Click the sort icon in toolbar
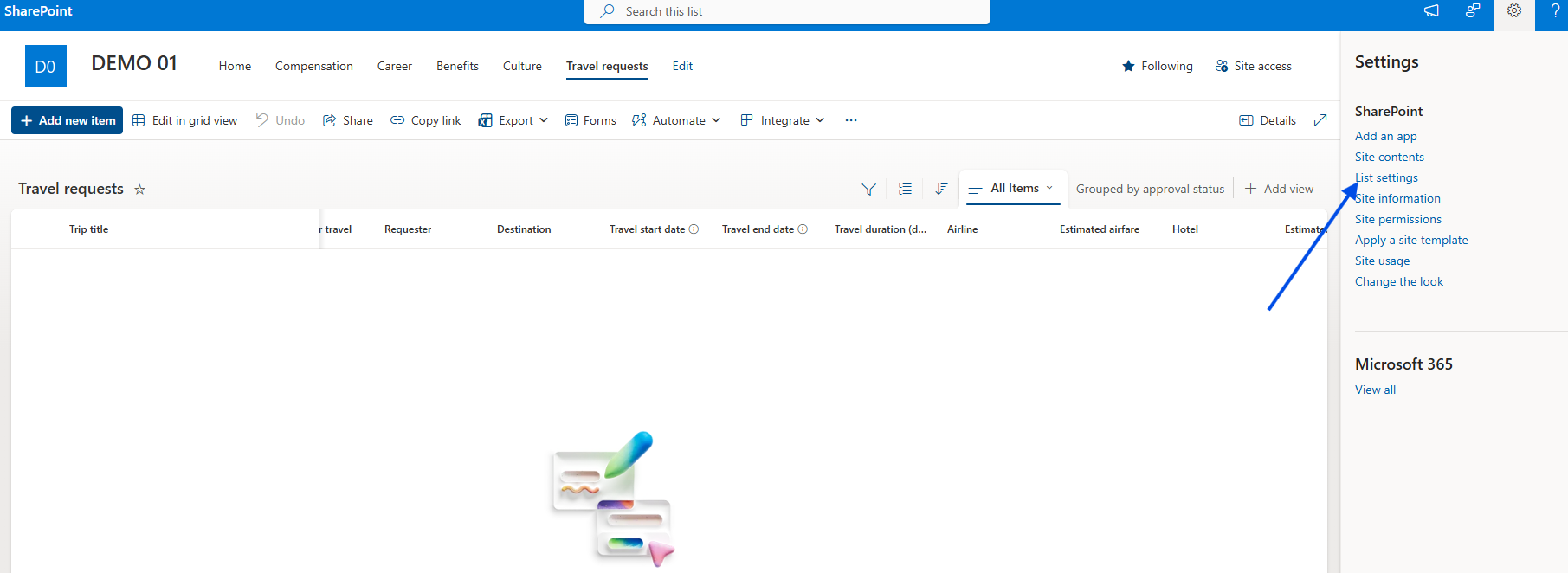Screen dimensions: 1568x573 click(x=941, y=189)
